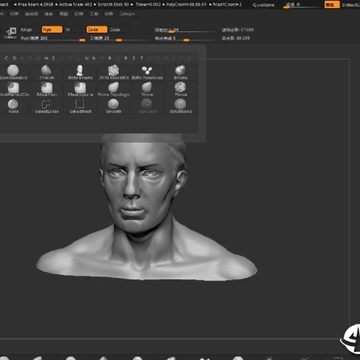The height and width of the screenshot is (360, 360).
Task: Click the DefaultZScript button
Action: [x=351, y=5]
